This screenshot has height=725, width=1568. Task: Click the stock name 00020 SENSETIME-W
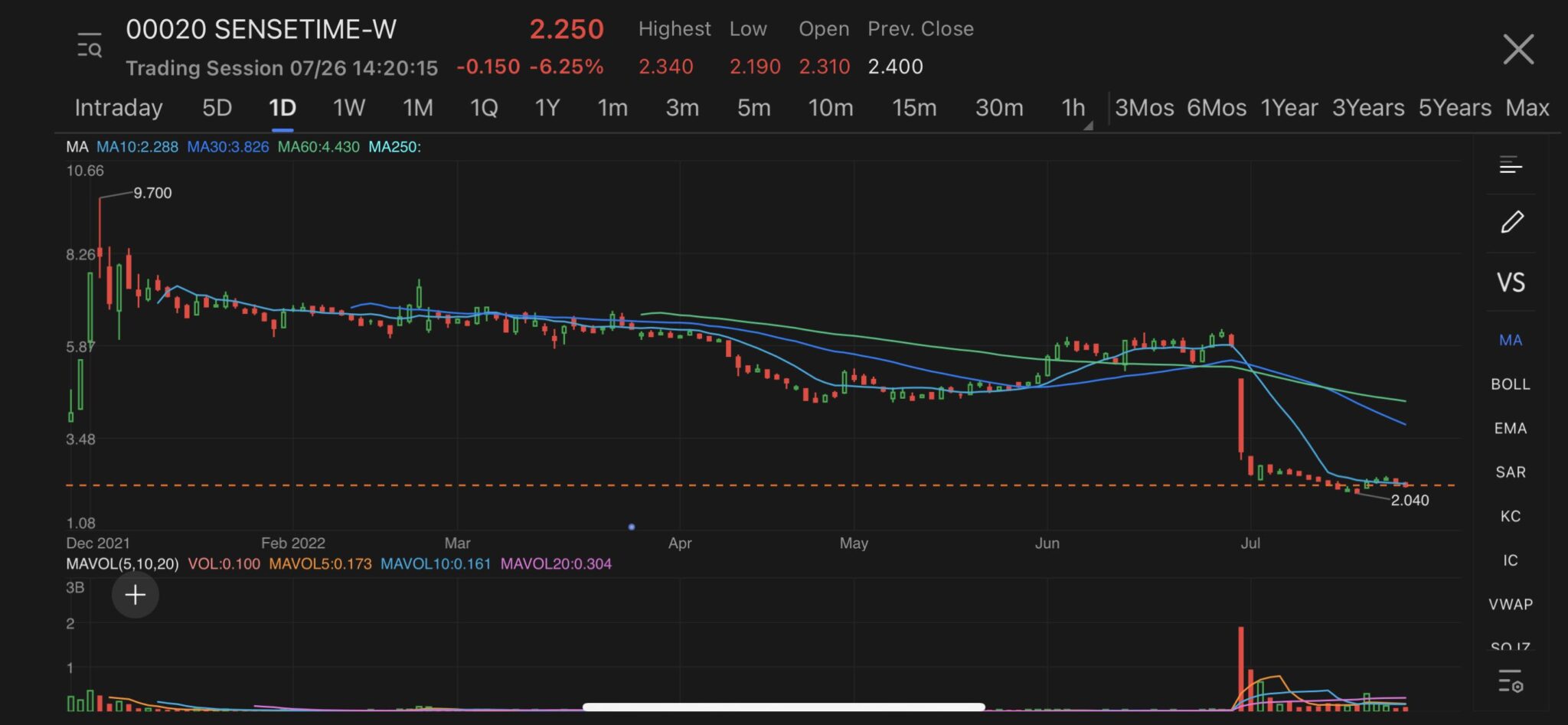tap(261, 30)
